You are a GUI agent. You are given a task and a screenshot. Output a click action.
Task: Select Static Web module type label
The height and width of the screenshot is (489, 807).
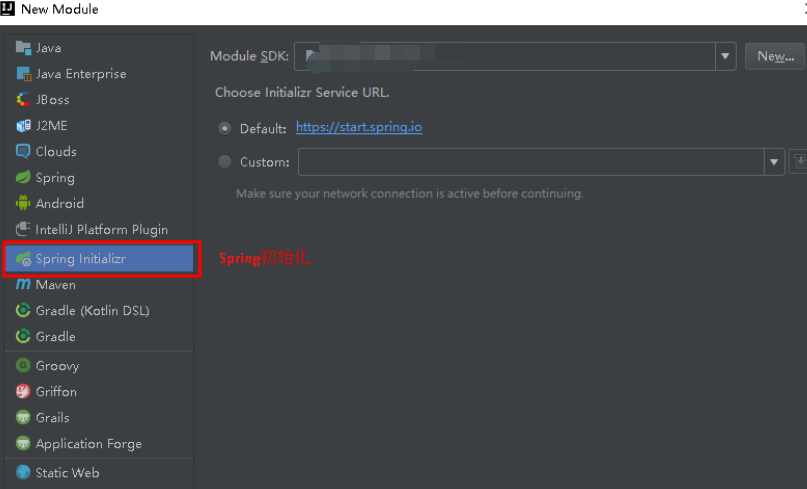click(x=67, y=473)
